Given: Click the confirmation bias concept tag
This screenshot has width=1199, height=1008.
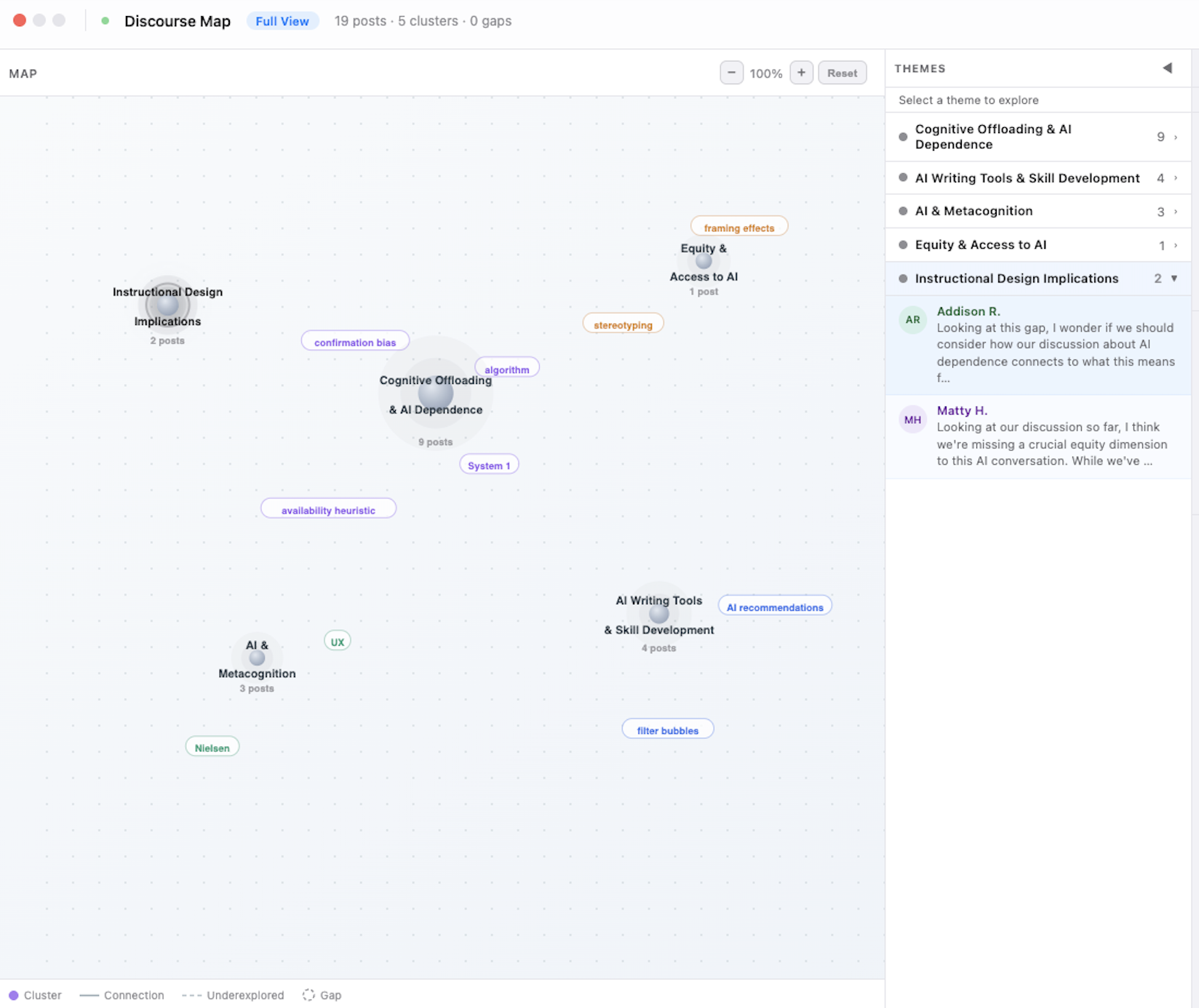Looking at the screenshot, I should 354,341.
